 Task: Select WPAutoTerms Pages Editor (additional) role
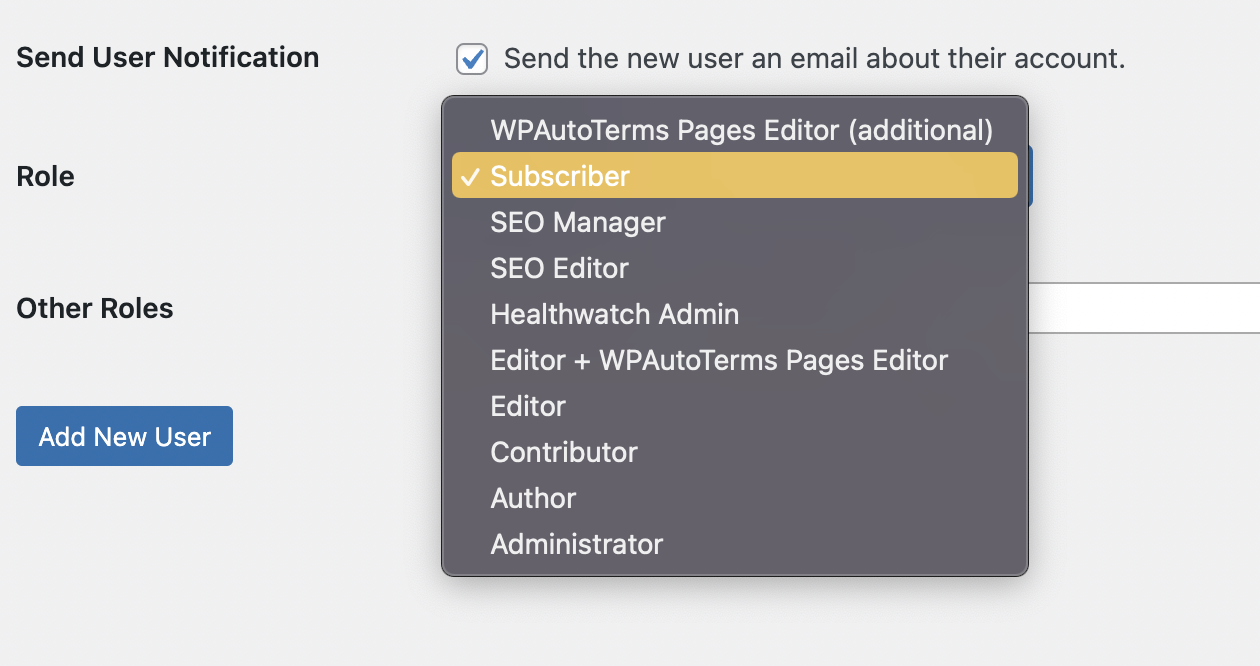(741, 130)
